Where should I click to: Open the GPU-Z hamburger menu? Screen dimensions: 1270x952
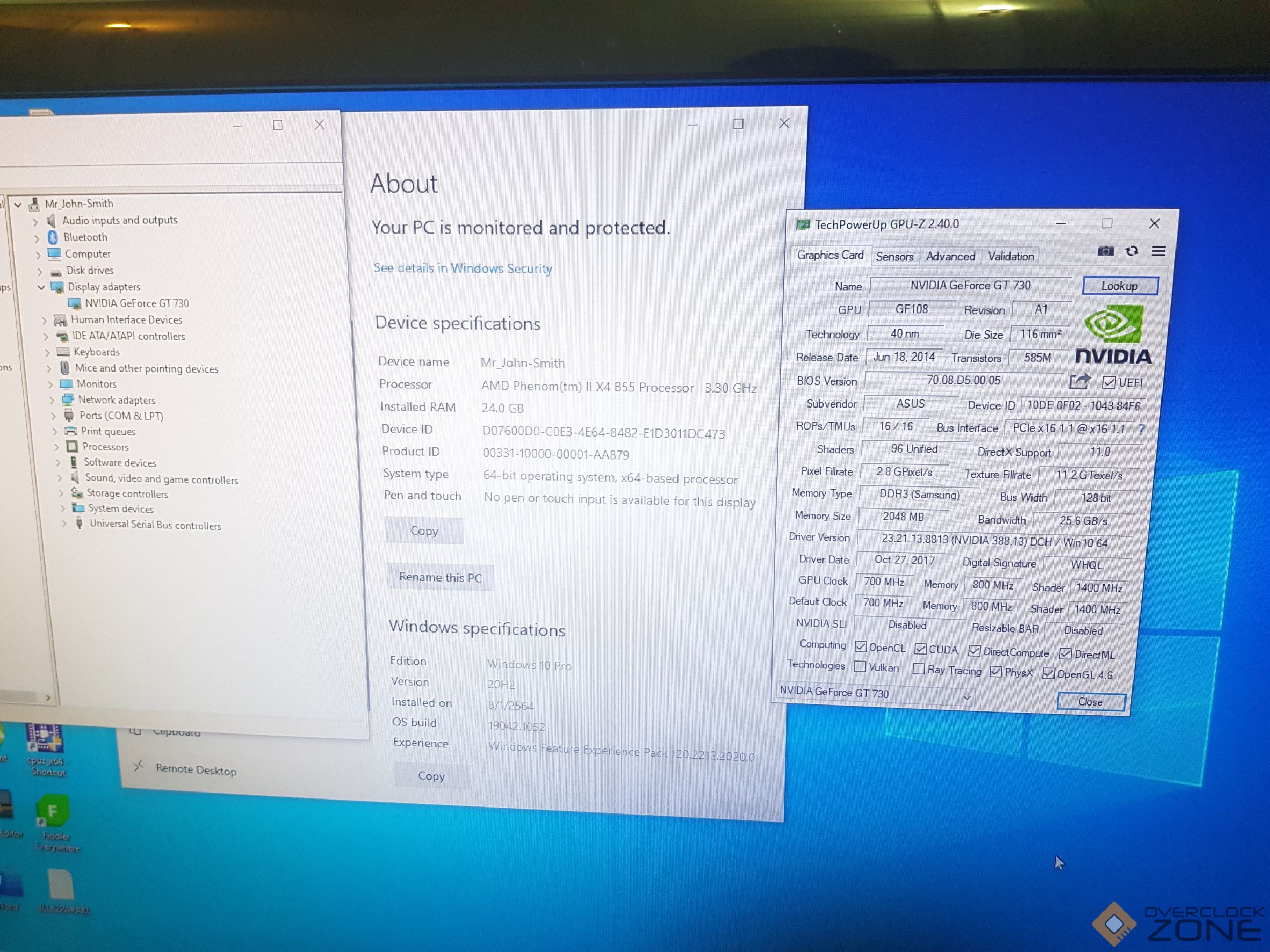(x=1159, y=251)
